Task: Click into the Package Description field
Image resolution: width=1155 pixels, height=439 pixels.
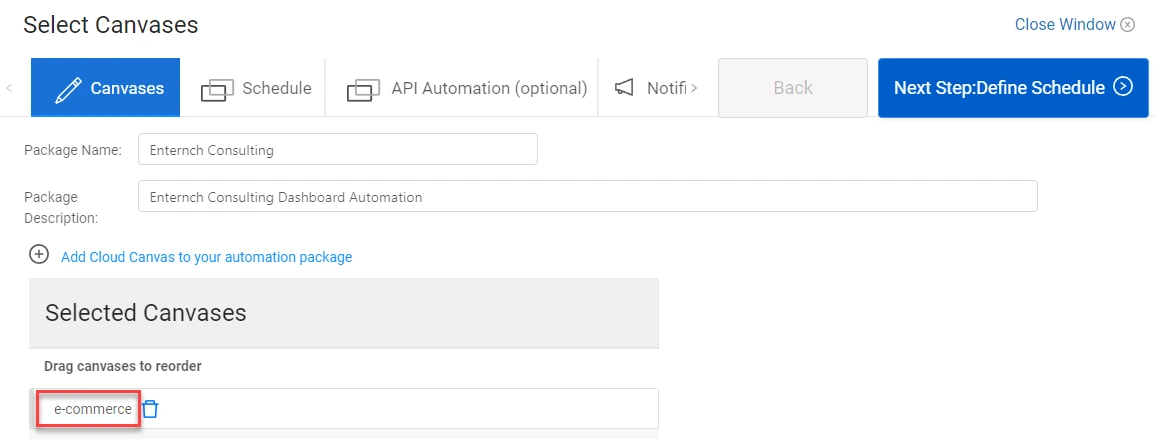Action: point(587,197)
